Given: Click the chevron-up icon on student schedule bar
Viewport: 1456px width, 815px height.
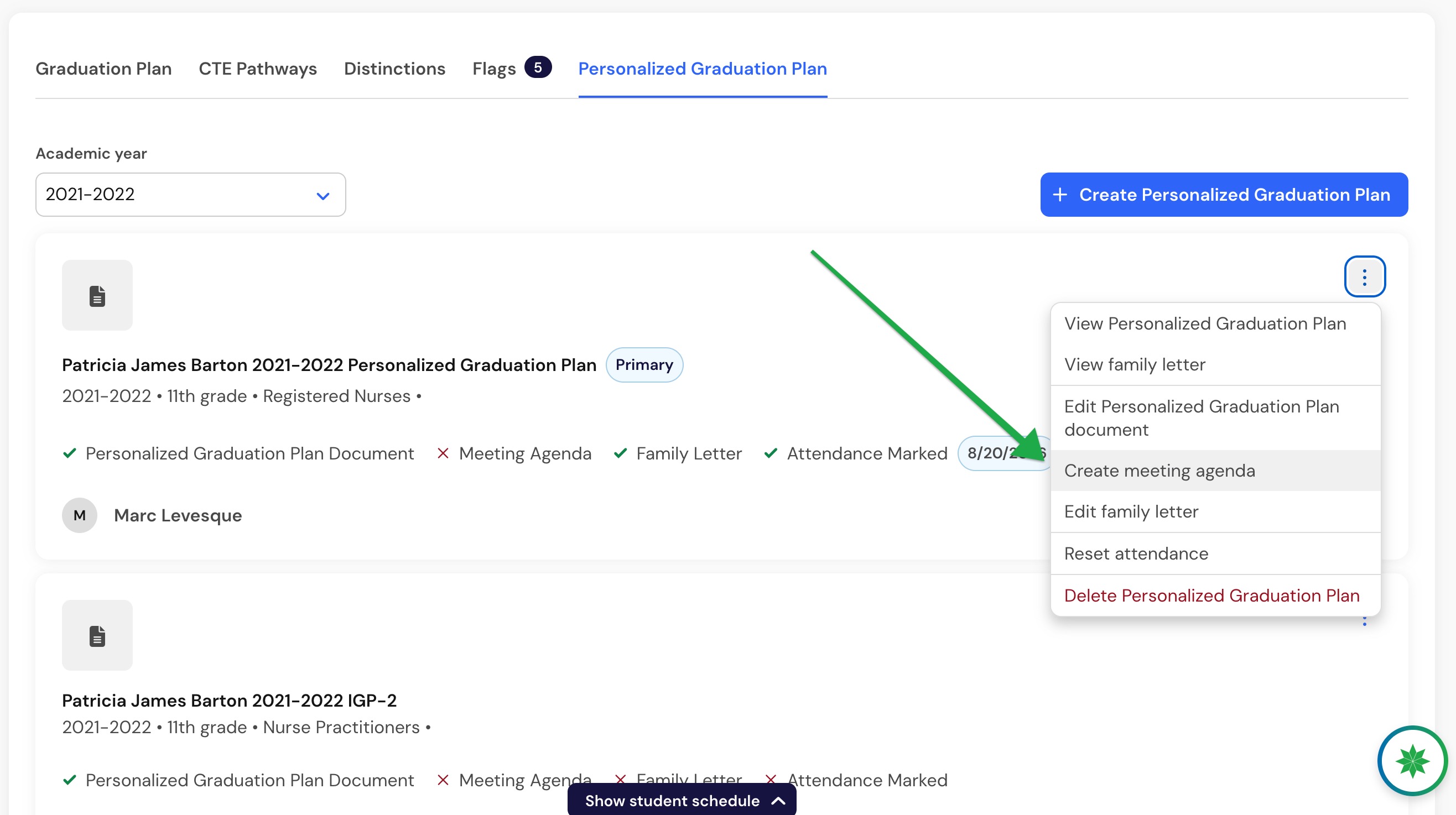Looking at the screenshot, I should click(778, 801).
